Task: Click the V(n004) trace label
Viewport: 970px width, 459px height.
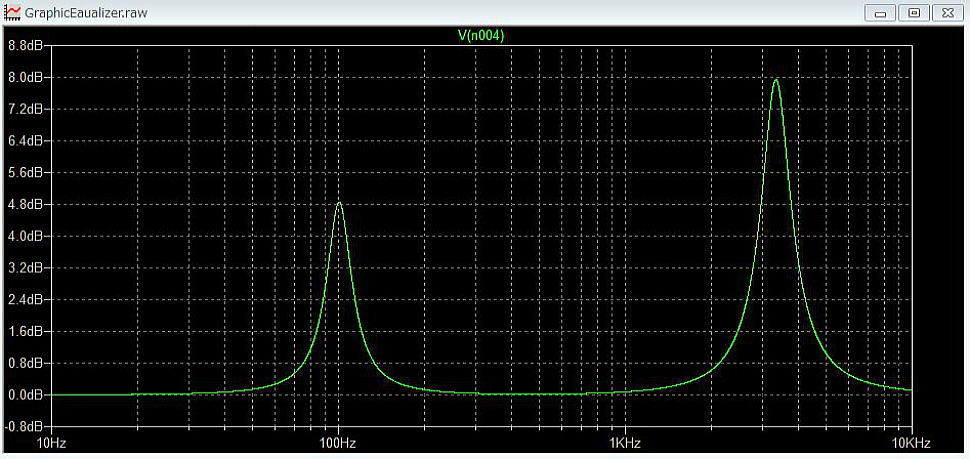Action: tap(481, 36)
